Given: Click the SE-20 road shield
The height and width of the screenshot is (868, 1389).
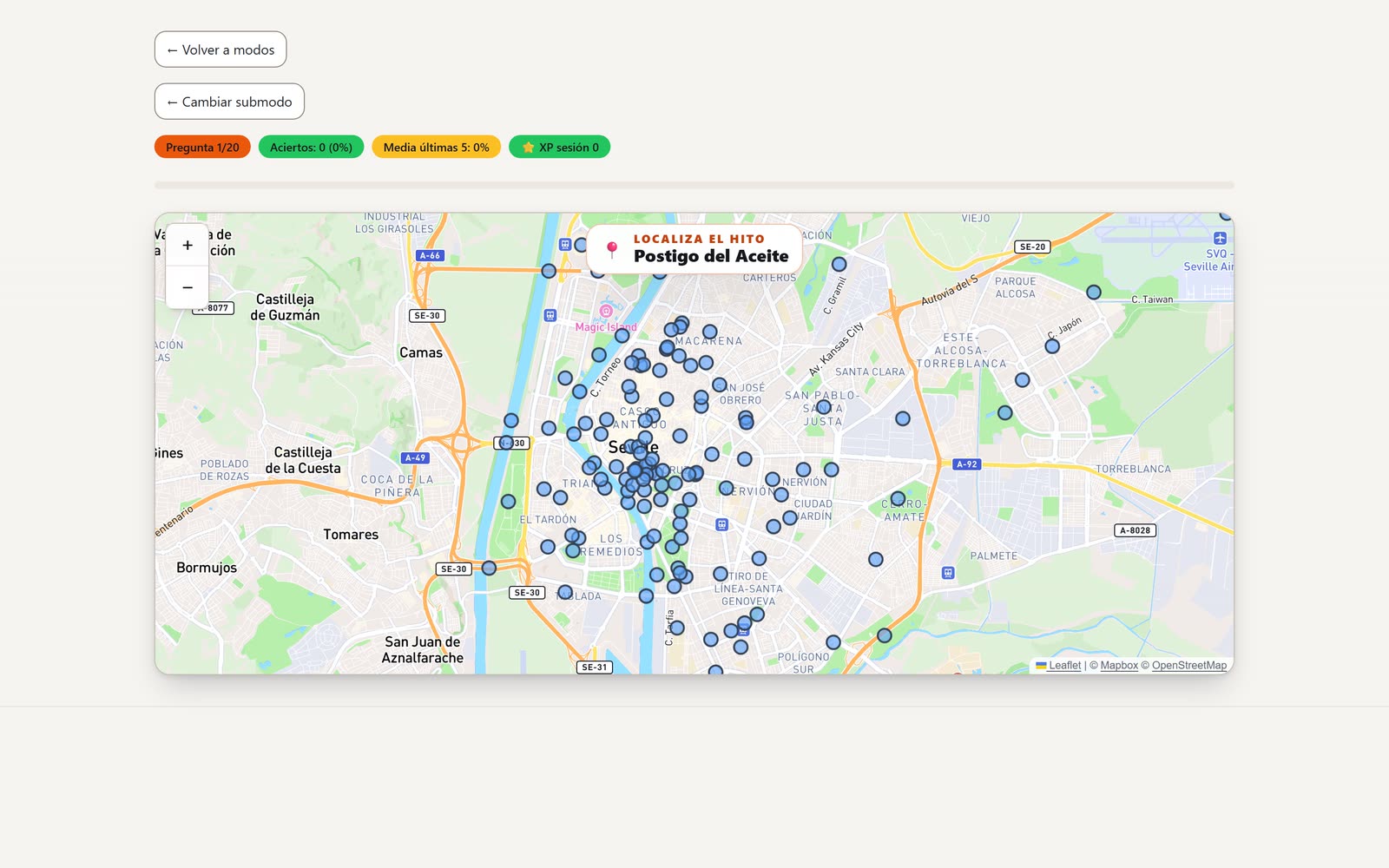Looking at the screenshot, I should (1032, 247).
